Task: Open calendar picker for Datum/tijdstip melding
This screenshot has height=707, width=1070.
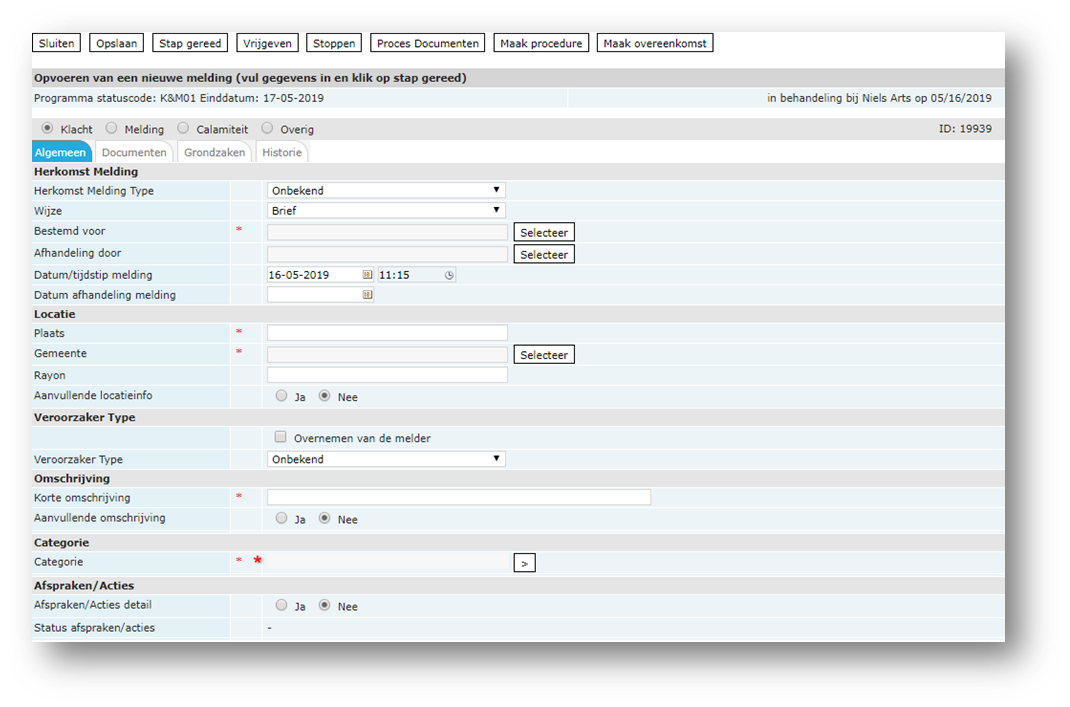Action: click(367, 275)
